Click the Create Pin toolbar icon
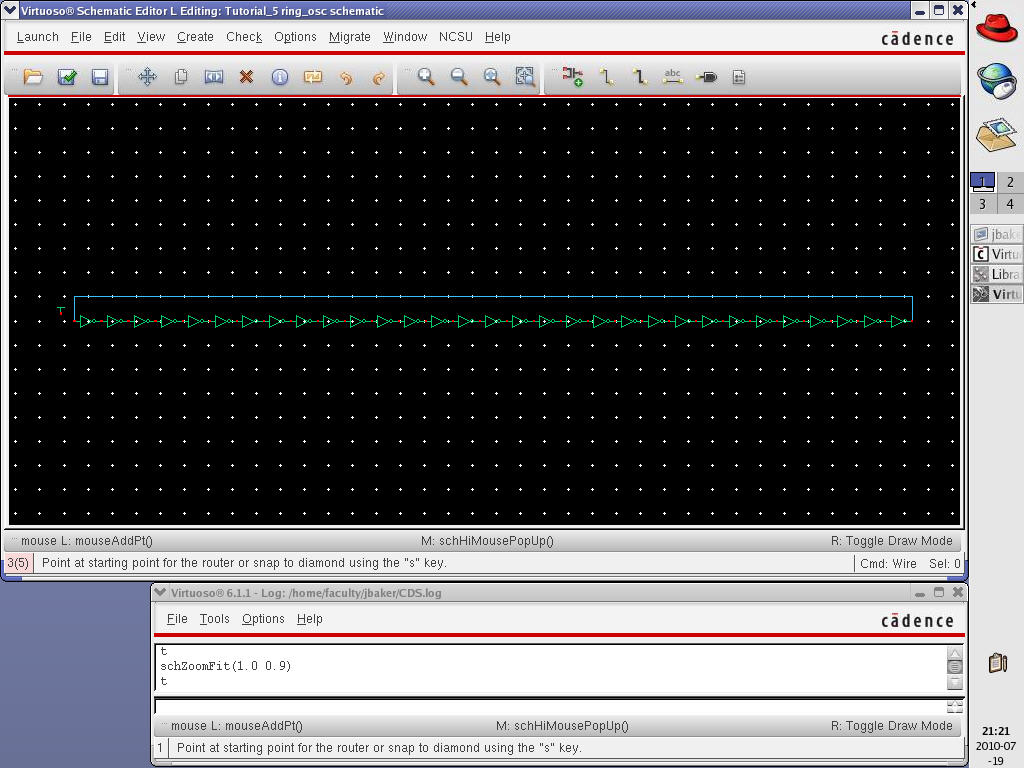This screenshot has height=768, width=1024. 706,77
